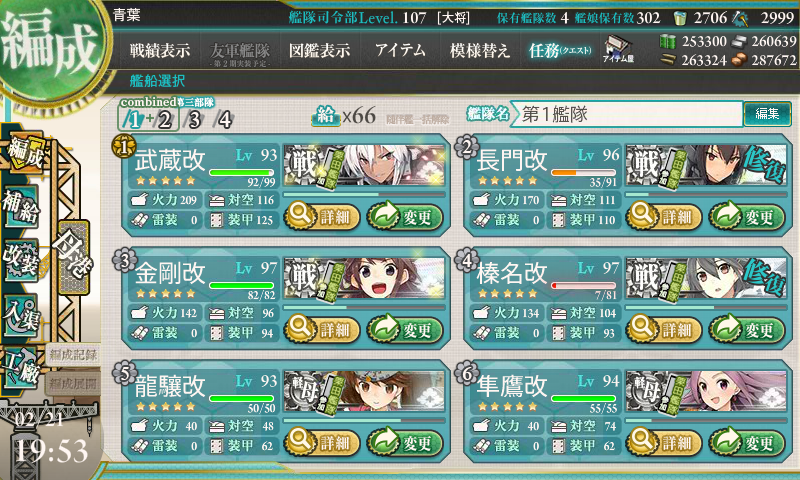Click the 榛名改 ship banner thumbnail
The width and height of the screenshot is (800, 480).
[706, 278]
